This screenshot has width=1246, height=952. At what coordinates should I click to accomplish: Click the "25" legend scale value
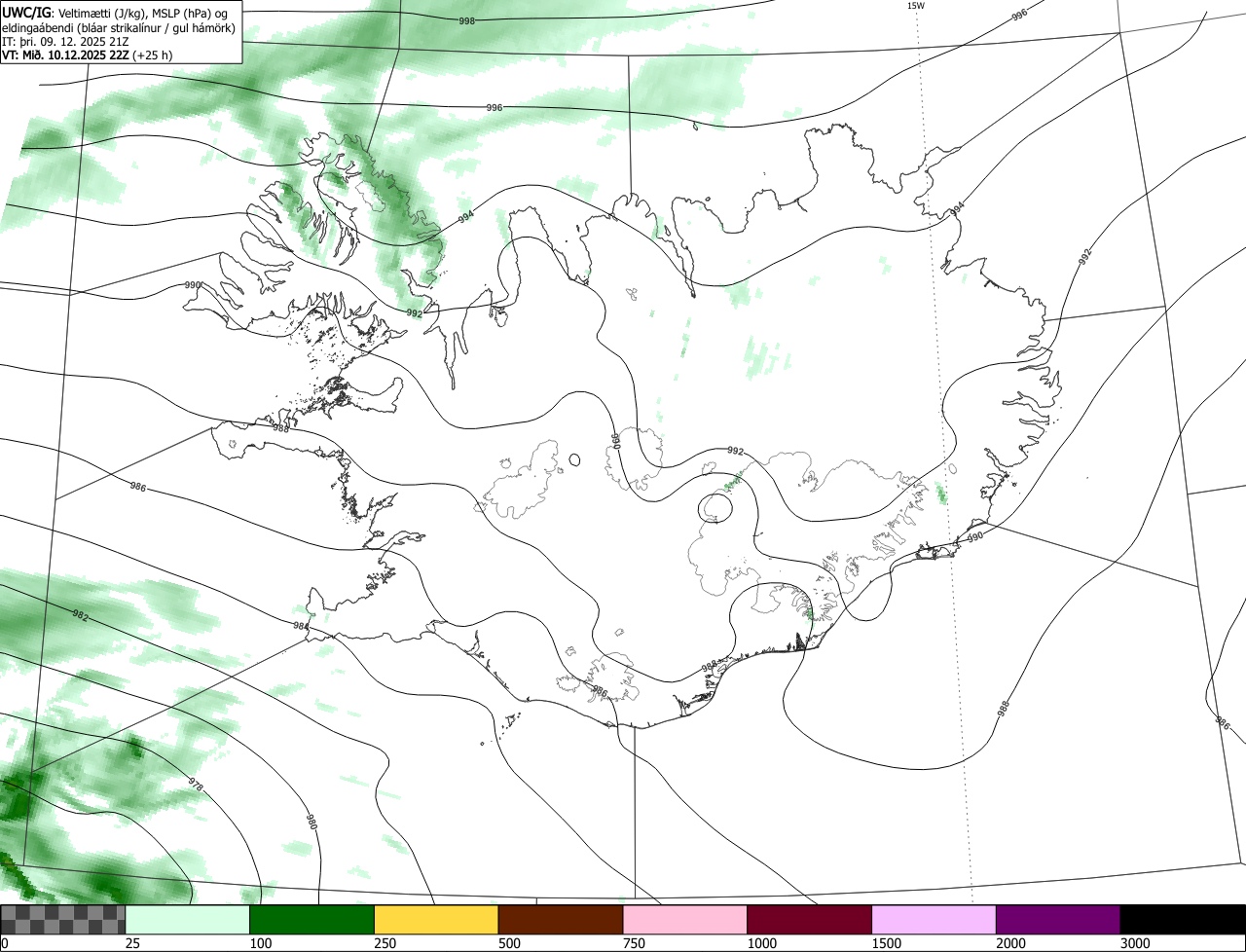pos(132,943)
